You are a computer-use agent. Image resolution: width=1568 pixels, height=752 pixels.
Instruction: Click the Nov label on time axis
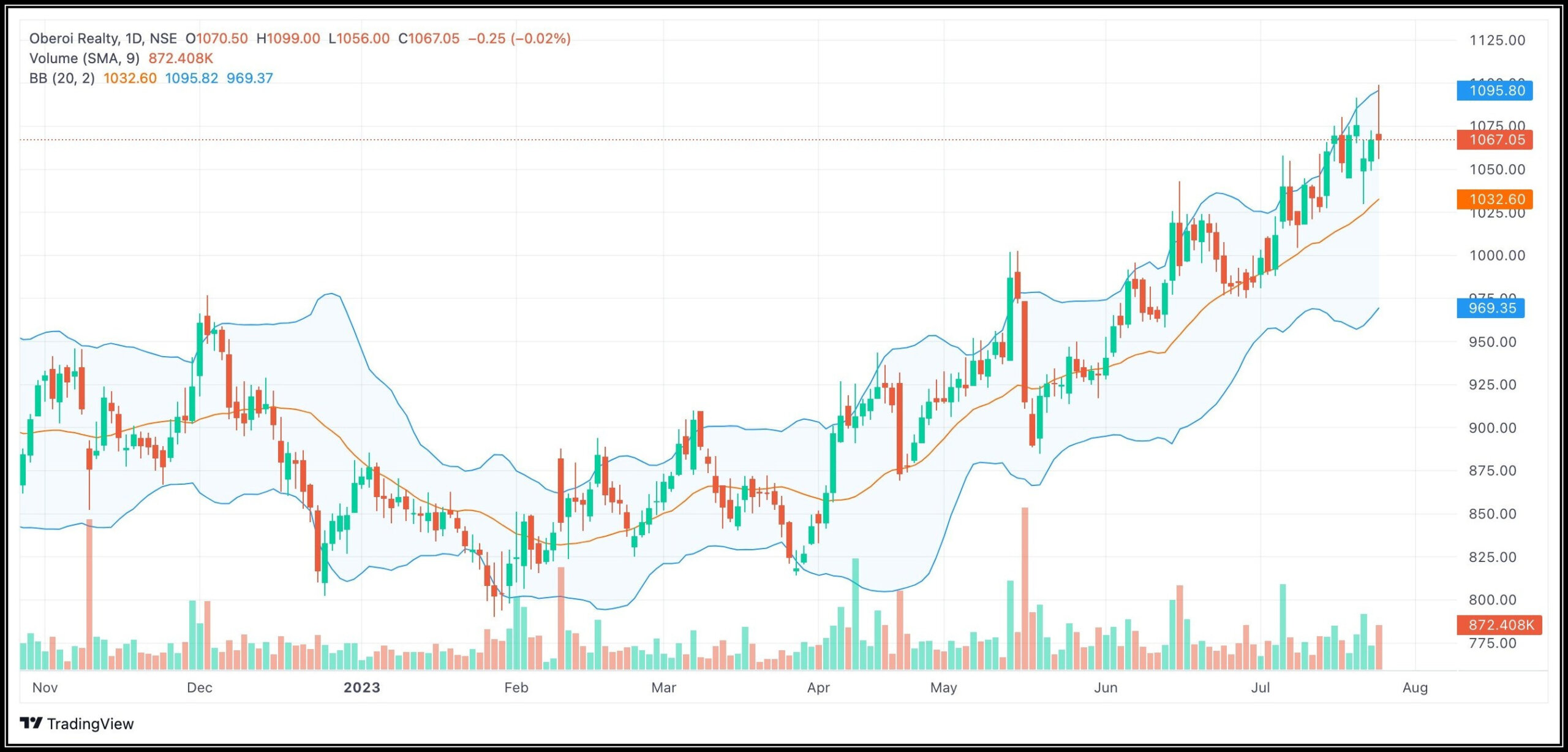[x=45, y=688]
